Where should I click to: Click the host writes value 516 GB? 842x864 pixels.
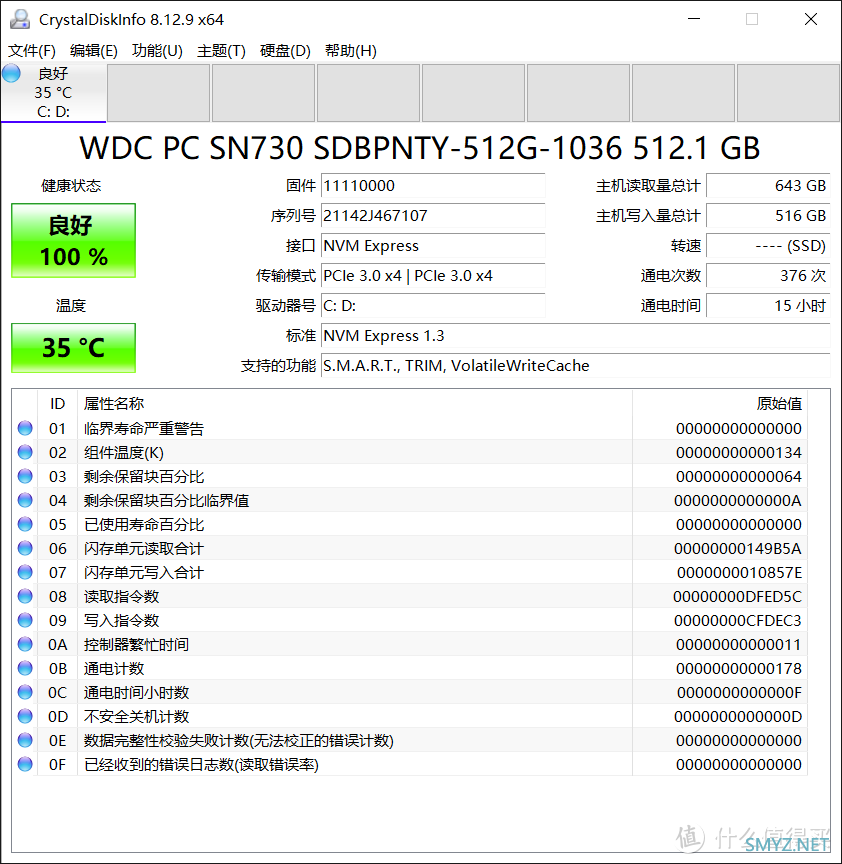768,215
